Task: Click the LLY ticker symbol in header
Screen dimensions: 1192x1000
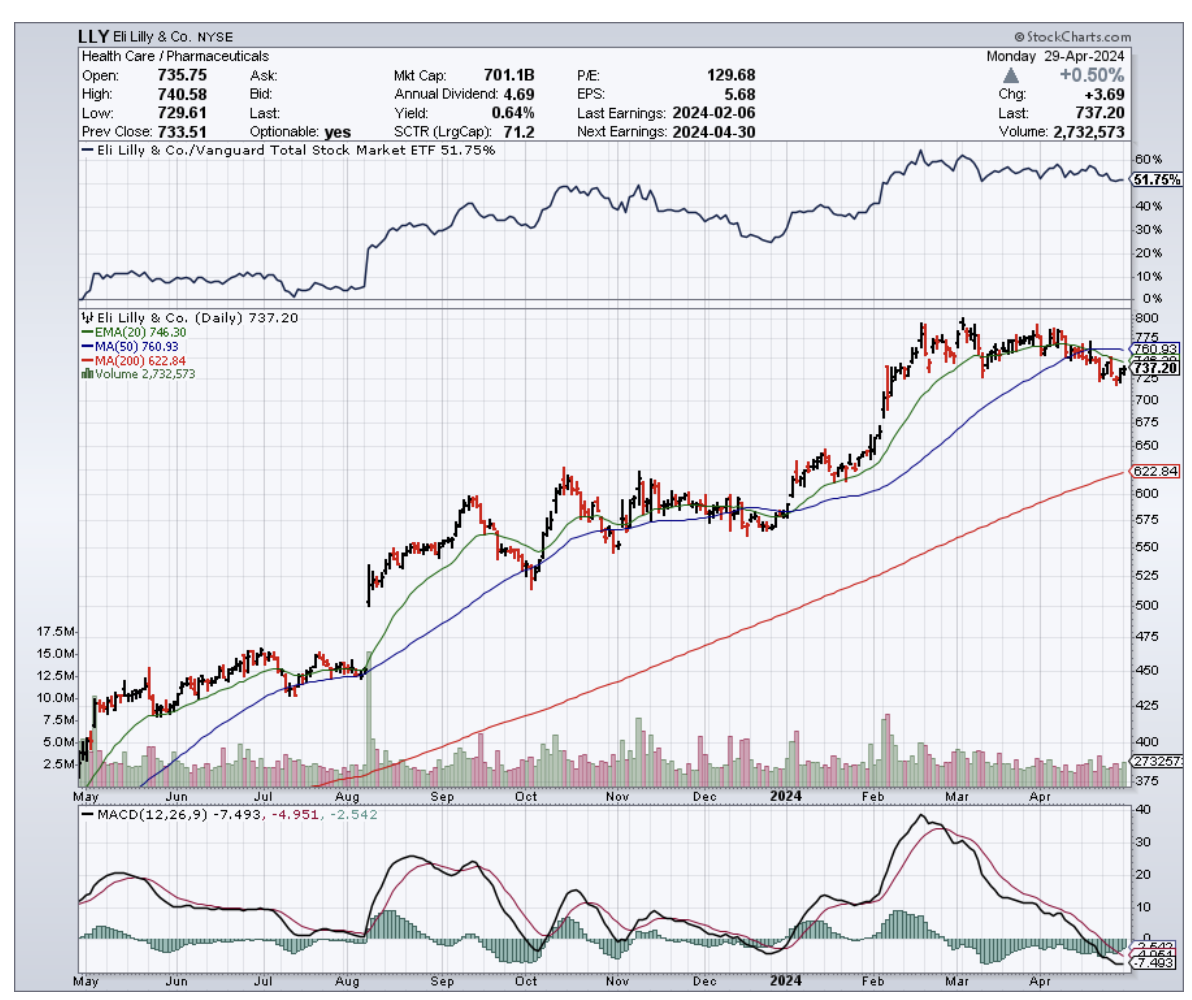Action: [95, 37]
